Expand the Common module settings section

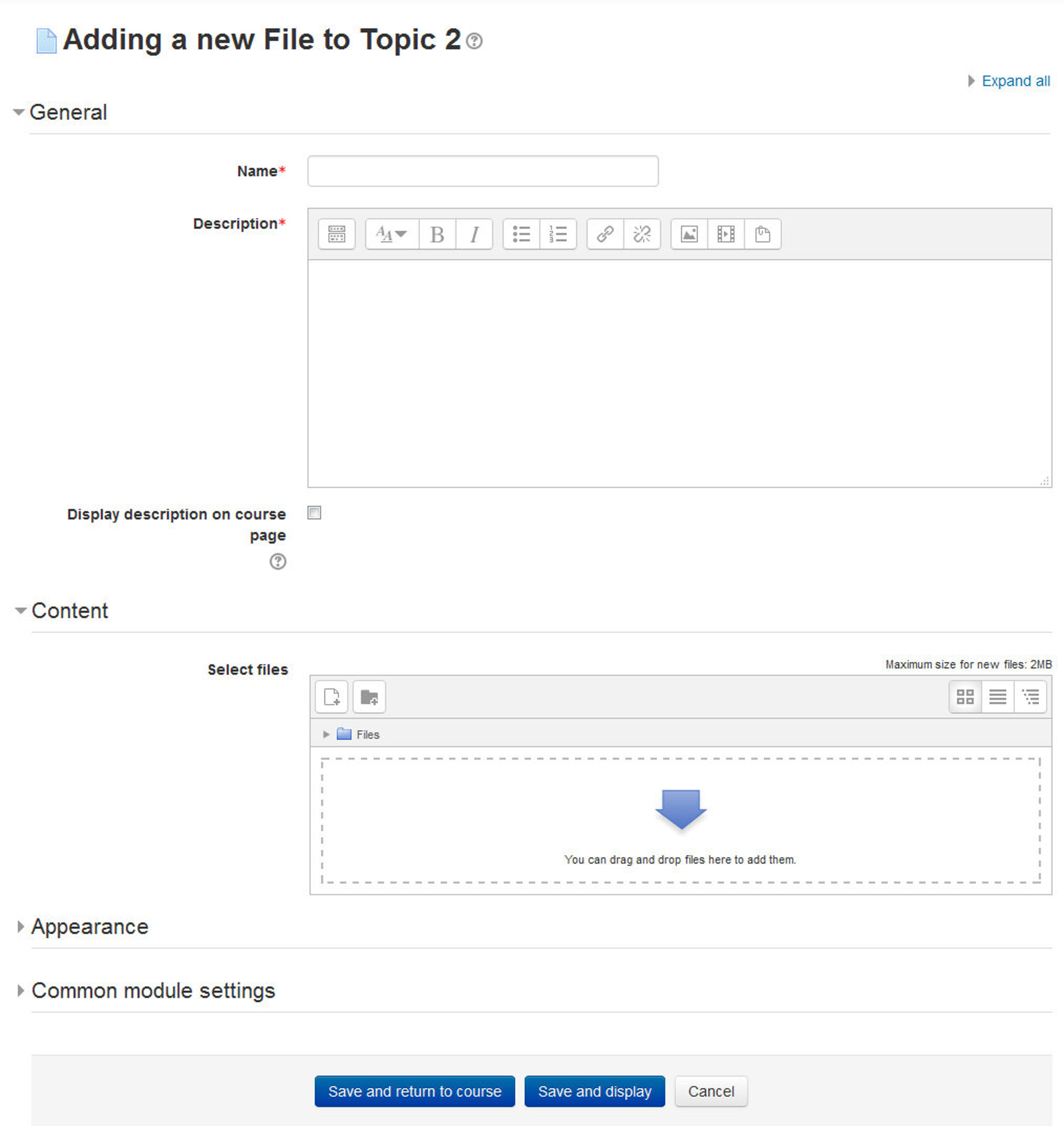tap(153, 991)
